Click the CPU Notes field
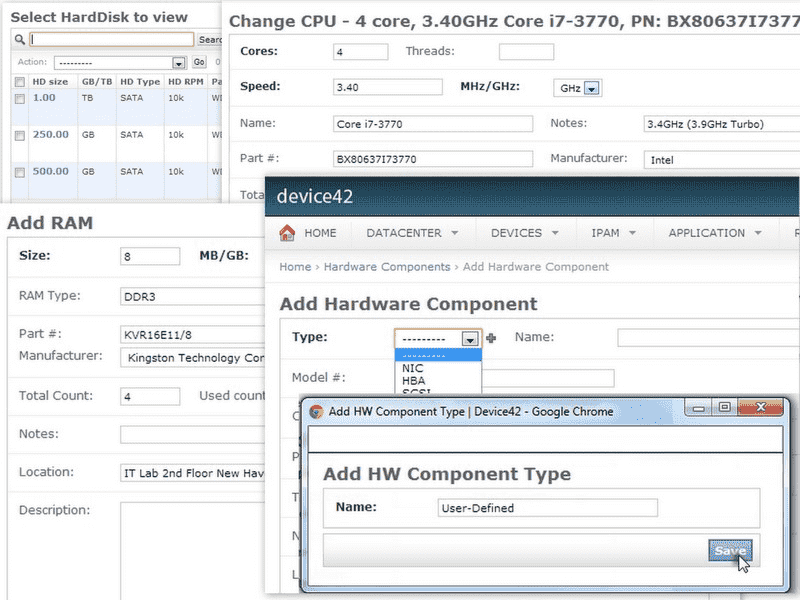Image resolution: width=800 pixels, height=600 pixels. coord(721,124)
